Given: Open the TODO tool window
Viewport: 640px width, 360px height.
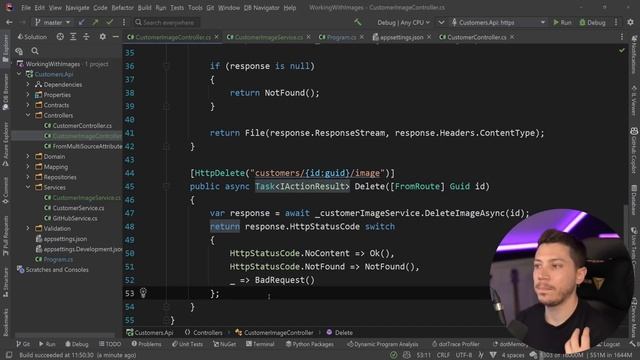Looking at the screenshot, I should [110, 344].
